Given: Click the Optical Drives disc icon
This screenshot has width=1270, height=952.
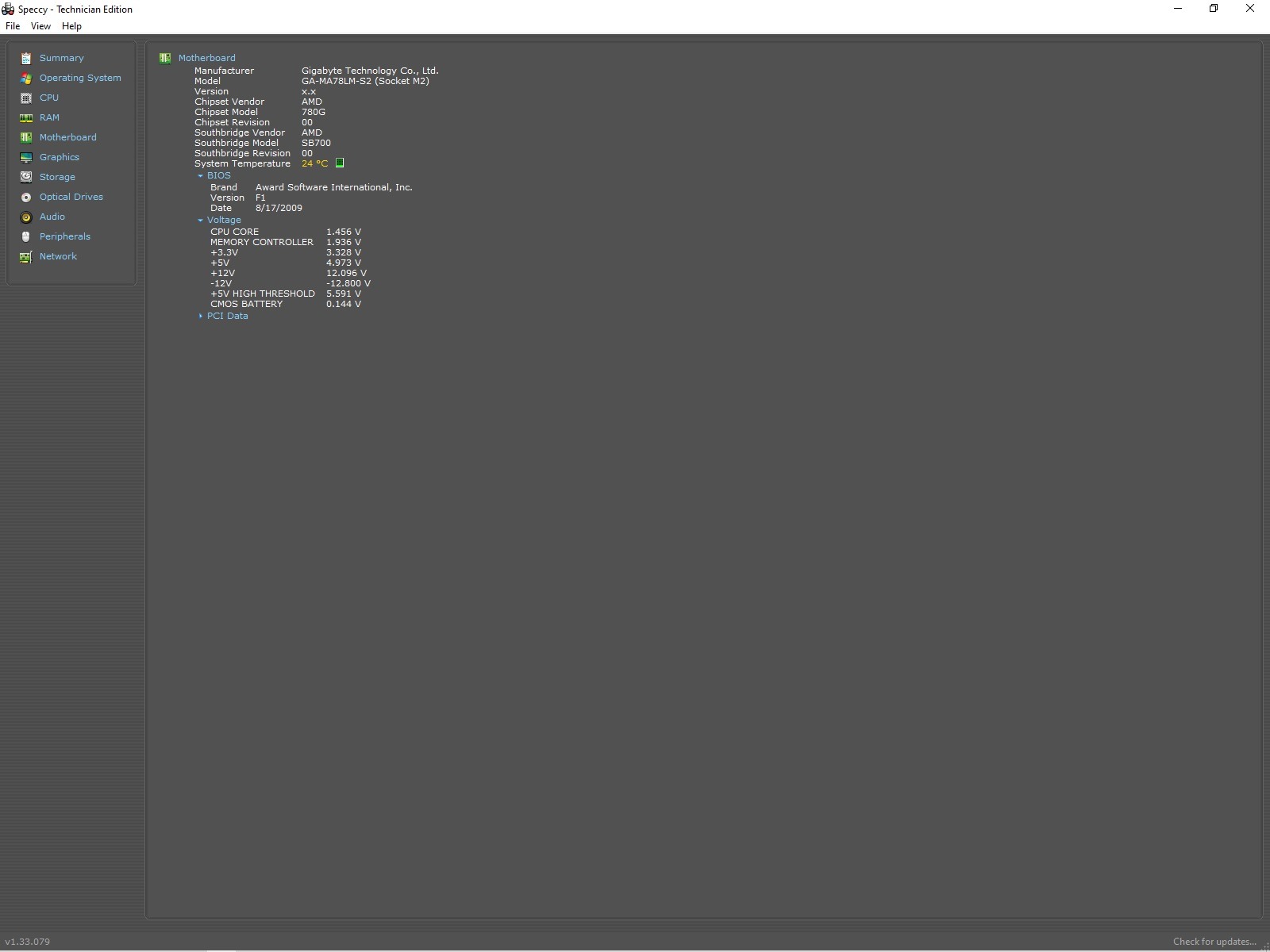Looking at the screenshot, I should pos(26,197).
